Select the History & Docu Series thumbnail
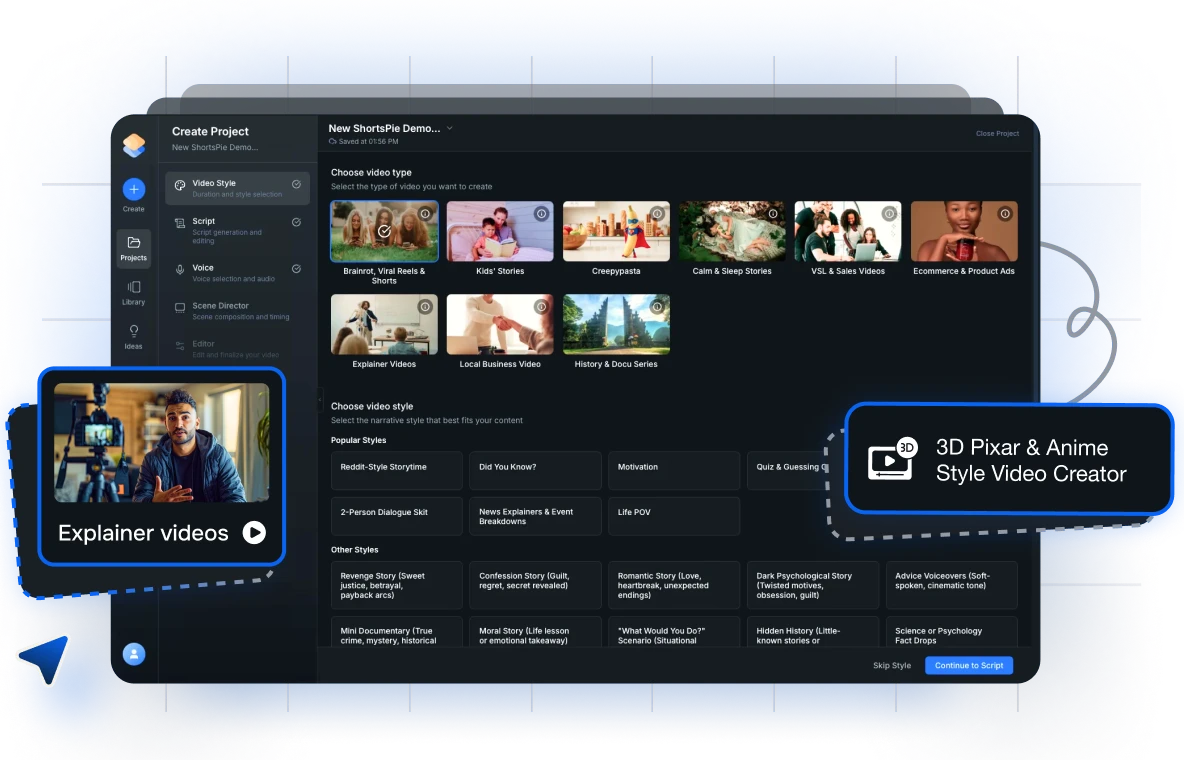1184x760 pixels. tap(616, 324)
